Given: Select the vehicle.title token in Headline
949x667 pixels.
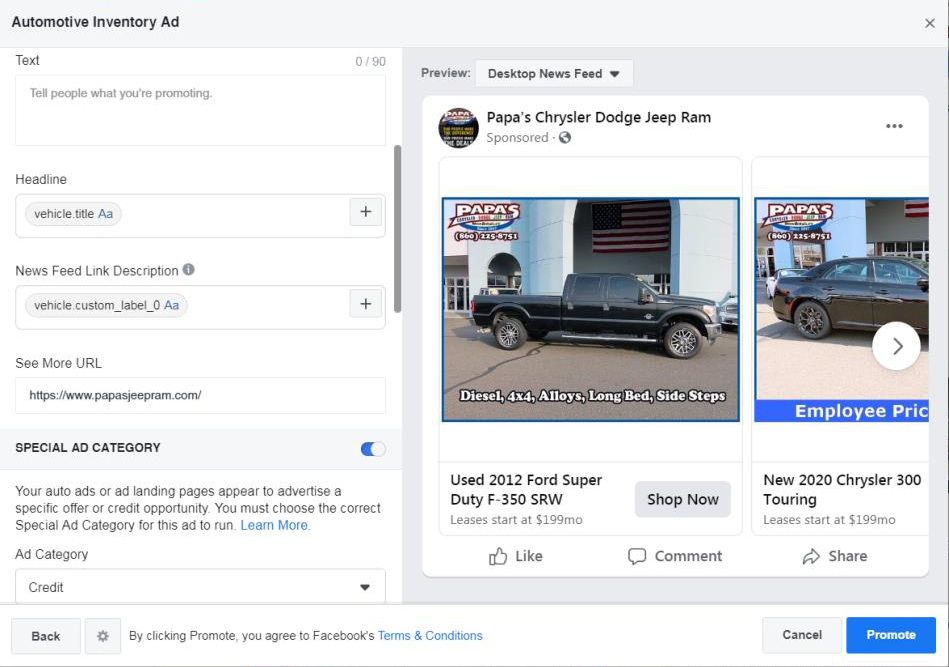Looking at the screenshot, I should [x=73, y=214].
